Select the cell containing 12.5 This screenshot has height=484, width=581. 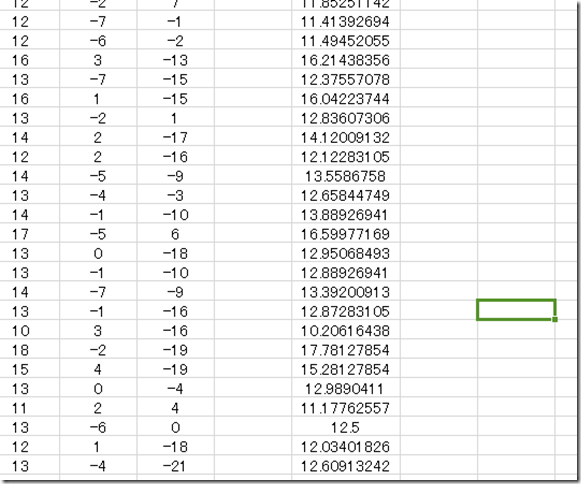click(x=346, y=427)
